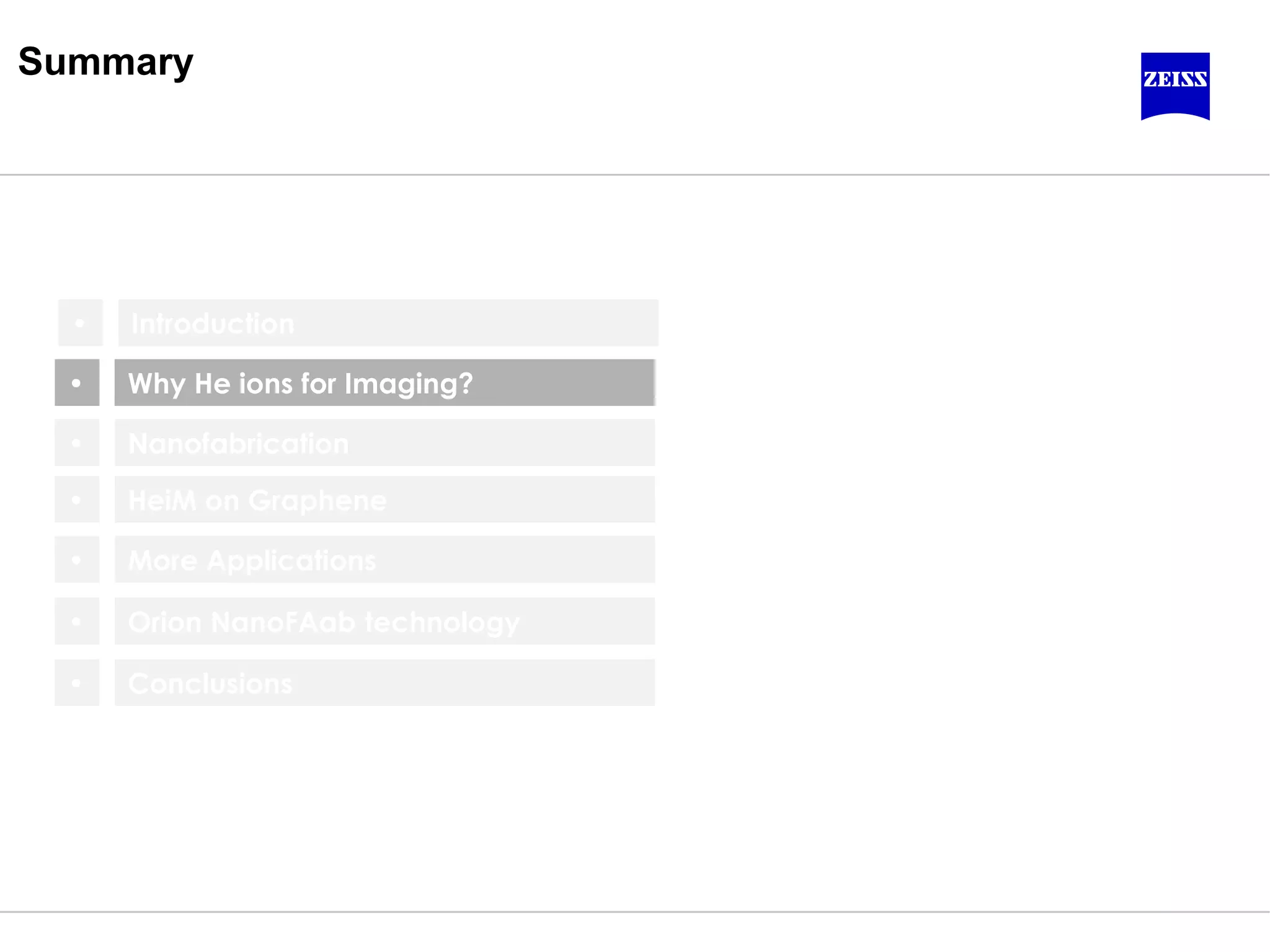Click the bullet box beside Nanofabrication
This screenshot has width=1270, height=952.
[77, 443]
